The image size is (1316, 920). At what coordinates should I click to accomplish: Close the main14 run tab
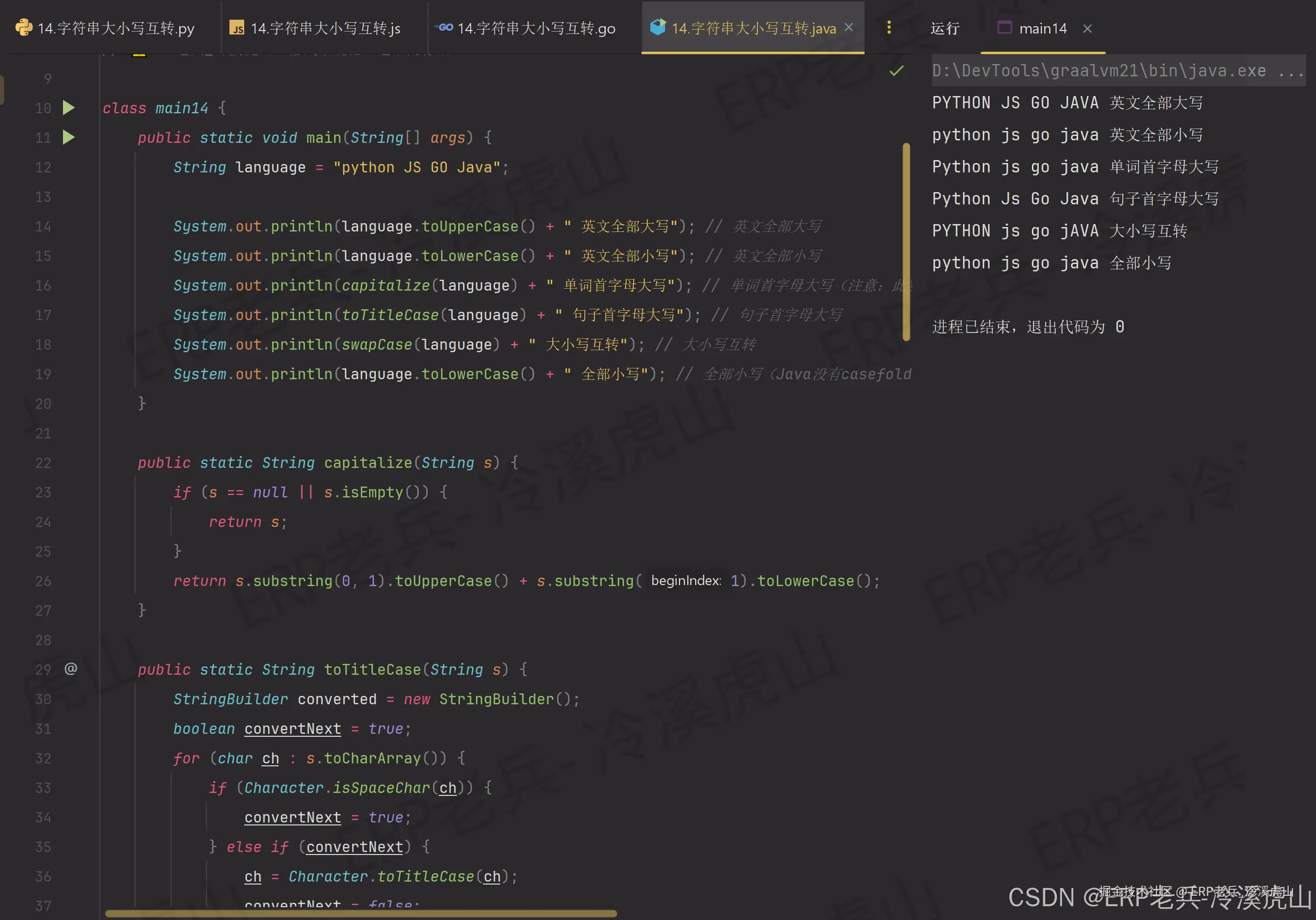click(x=1087, y=28)
